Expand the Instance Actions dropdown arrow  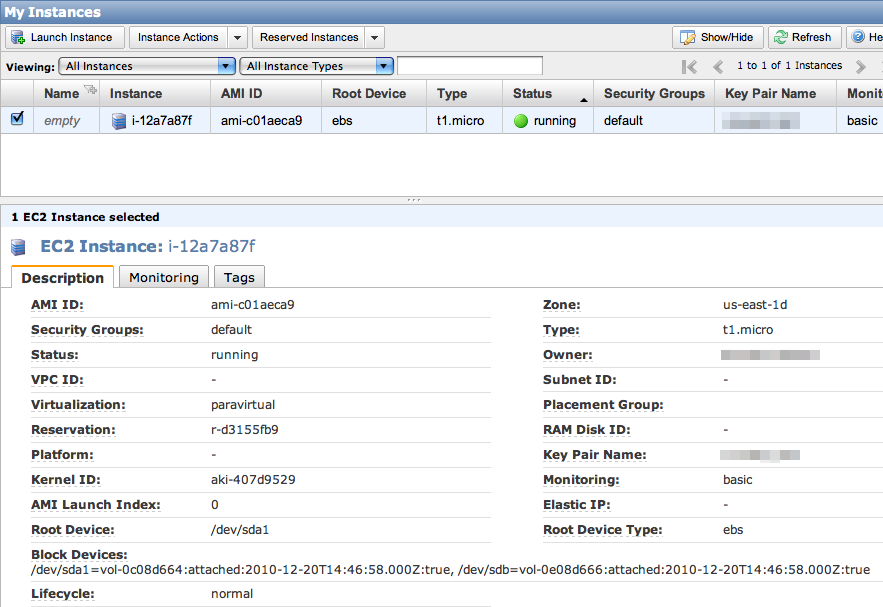coord(237,38)
